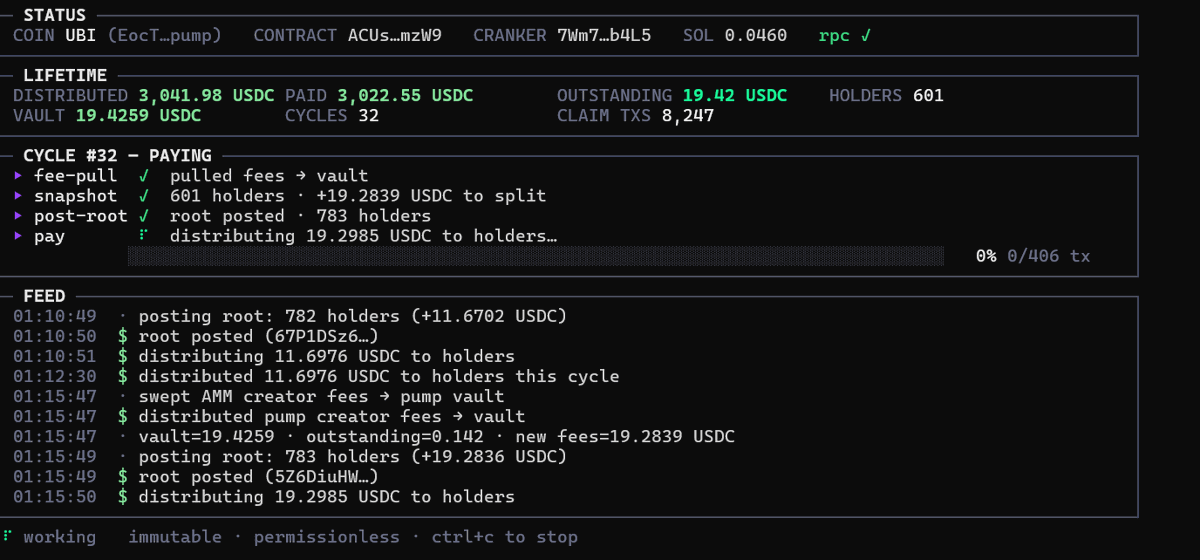The image size is (1200, 560).
Task: Click the SOL balance 0.0460
Action: point(755,35)
